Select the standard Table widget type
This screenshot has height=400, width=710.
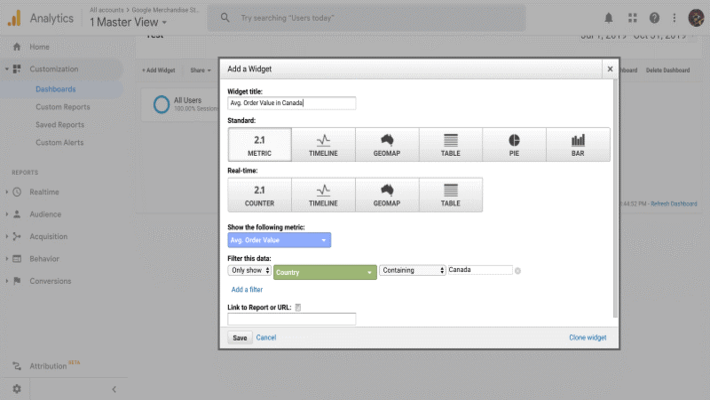point(451,145)
